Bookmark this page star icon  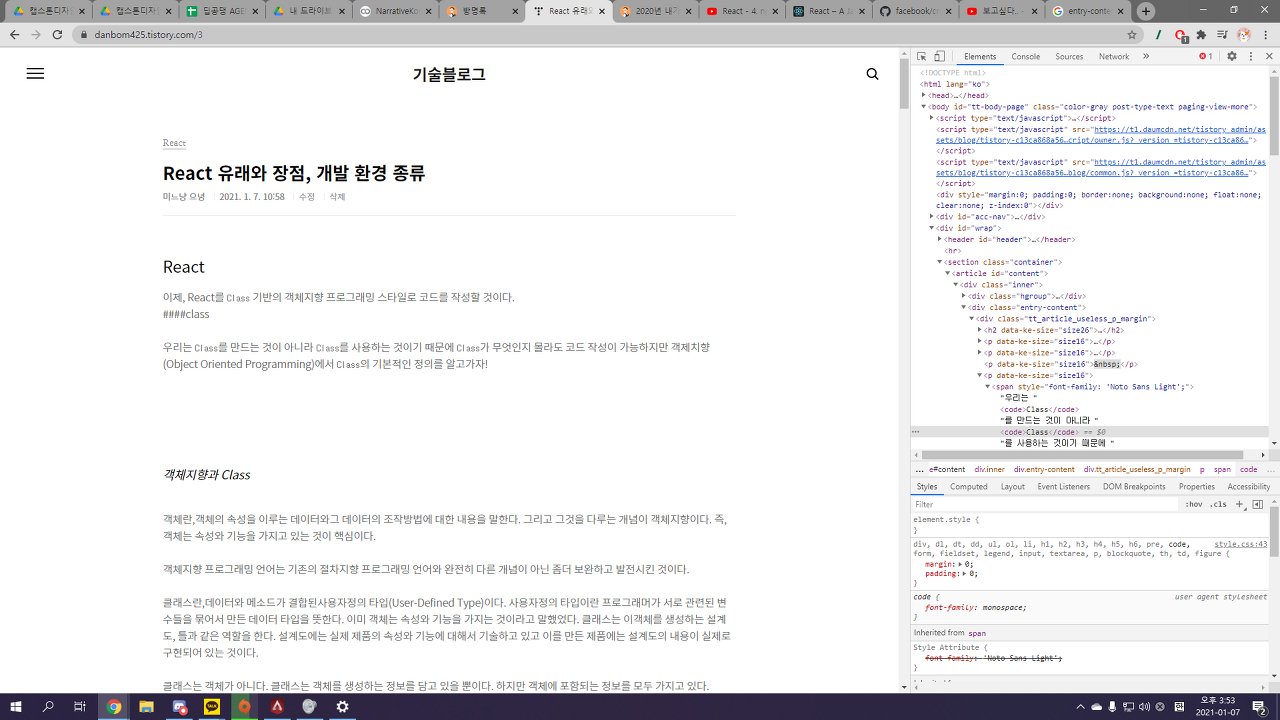1132,34
